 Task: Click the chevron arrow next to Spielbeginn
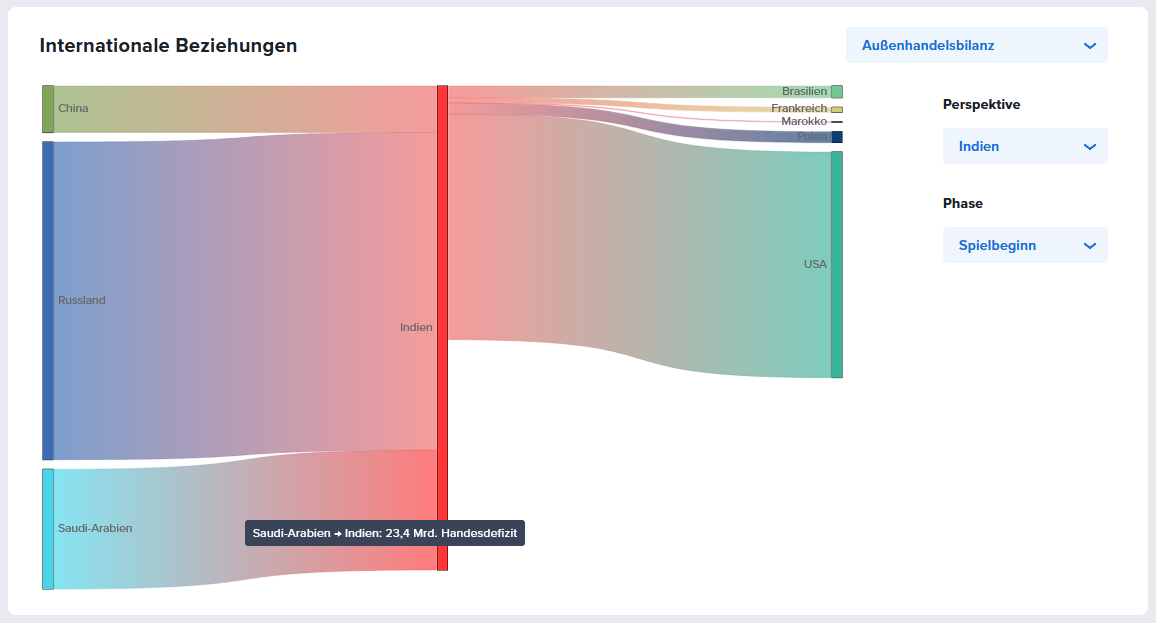(1090, 246)
